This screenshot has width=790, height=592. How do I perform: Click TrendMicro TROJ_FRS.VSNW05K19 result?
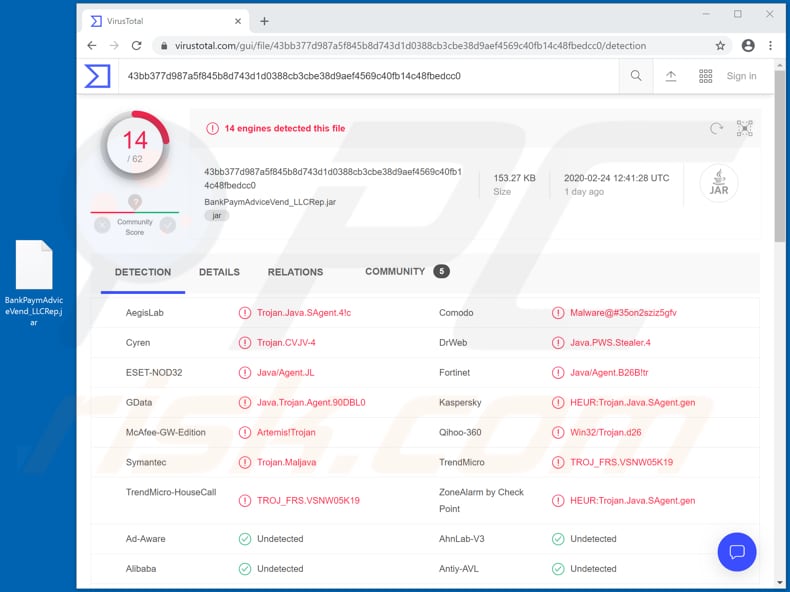(621, 463)
